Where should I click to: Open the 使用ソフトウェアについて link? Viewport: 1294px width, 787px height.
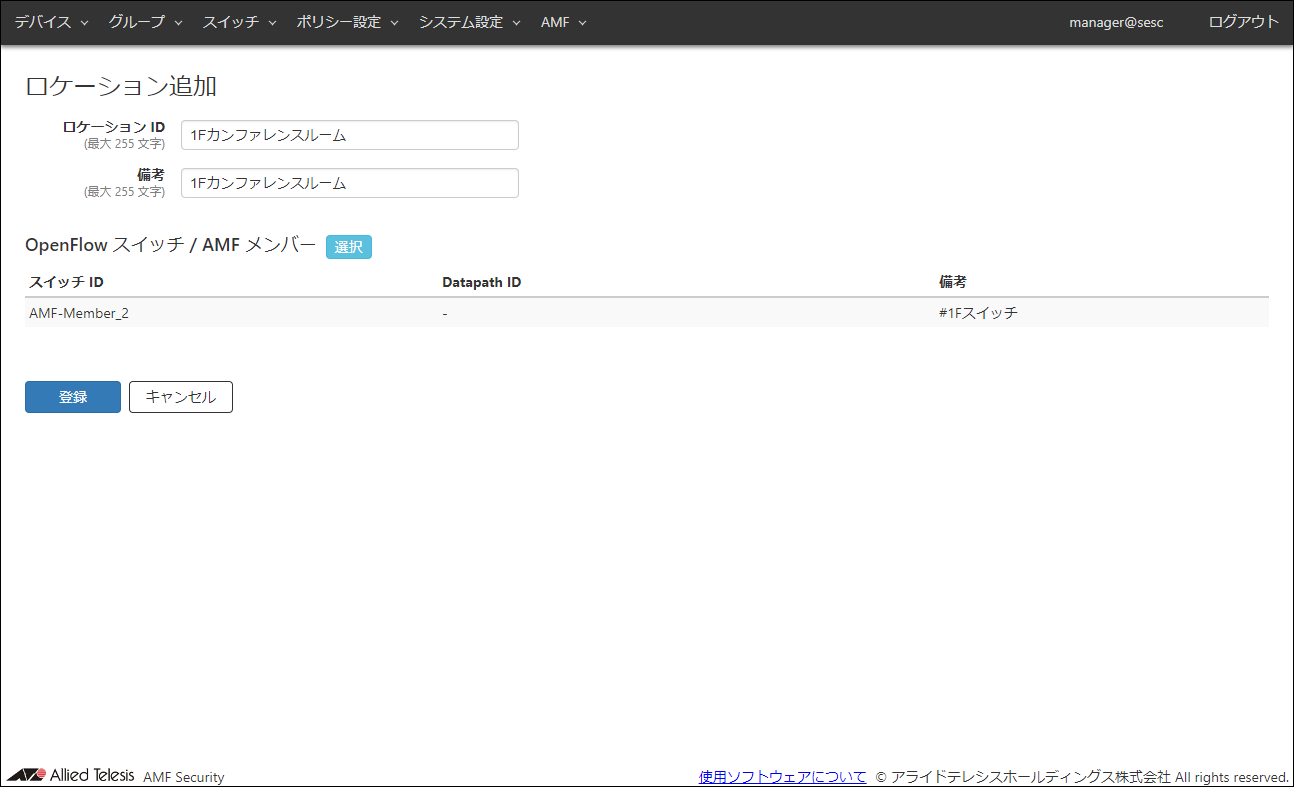[x=782, y=776]
